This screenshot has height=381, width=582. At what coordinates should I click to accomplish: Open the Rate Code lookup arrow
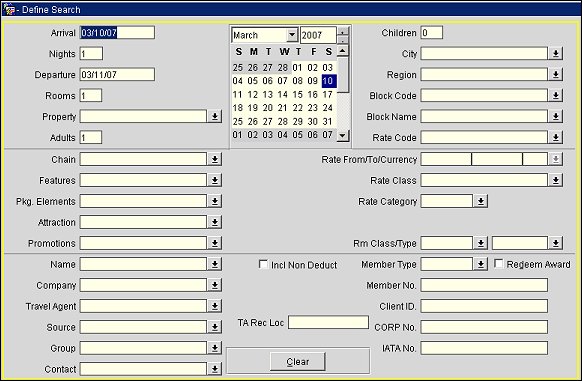[555, 137]
